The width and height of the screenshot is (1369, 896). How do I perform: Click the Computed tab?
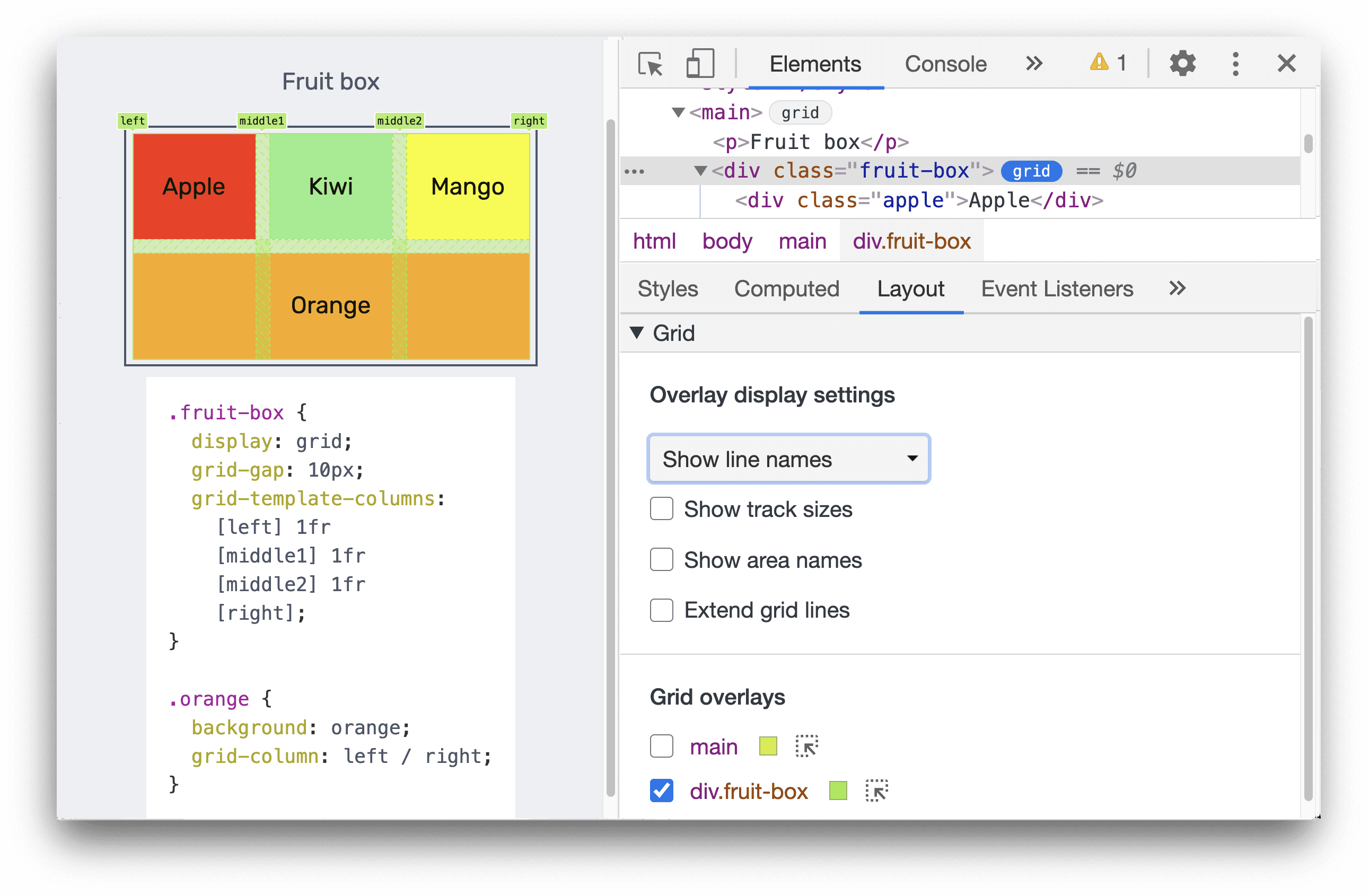click(x=788, y=289)
